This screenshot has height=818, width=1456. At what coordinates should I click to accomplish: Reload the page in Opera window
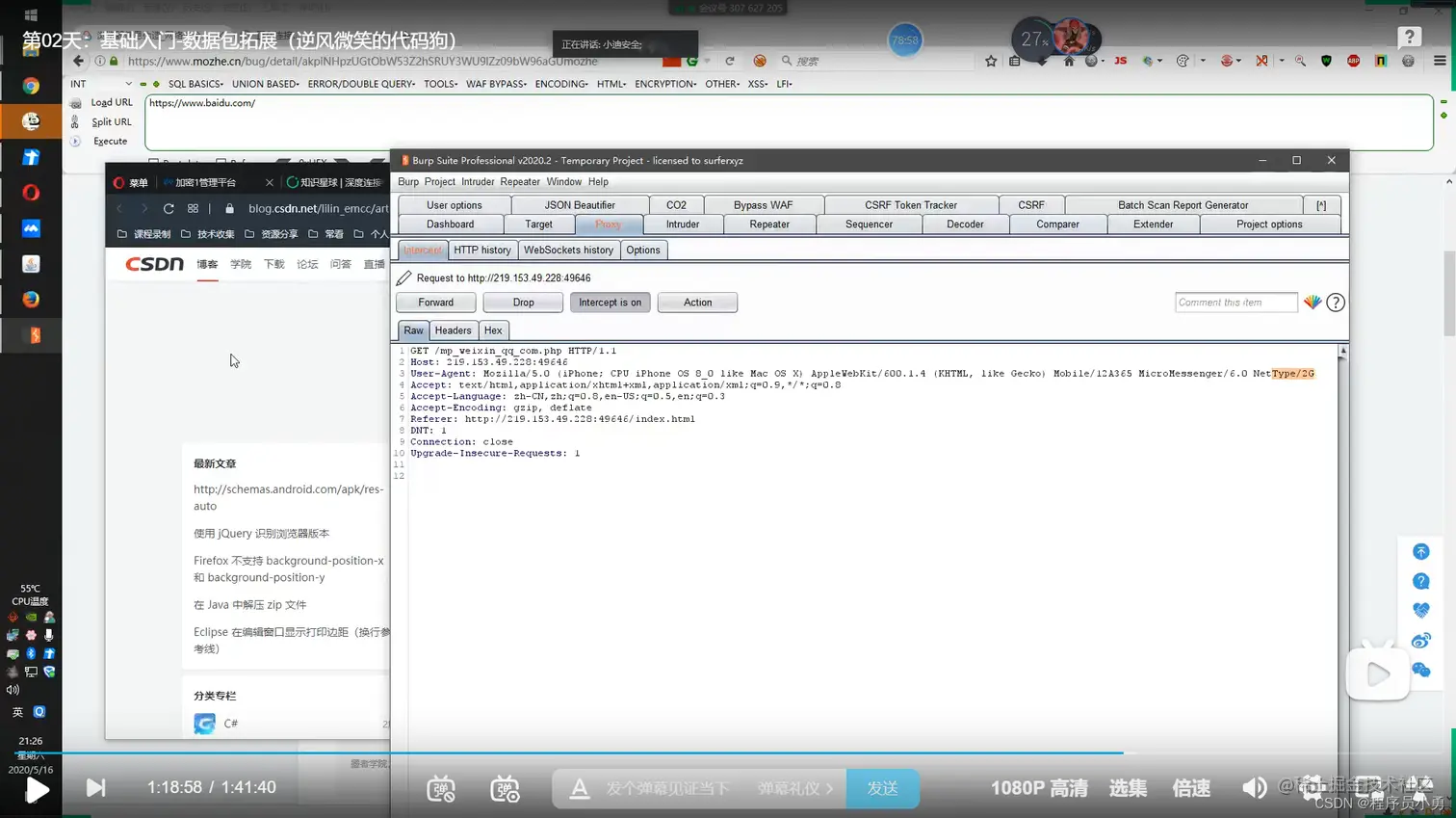click(169, 208)
